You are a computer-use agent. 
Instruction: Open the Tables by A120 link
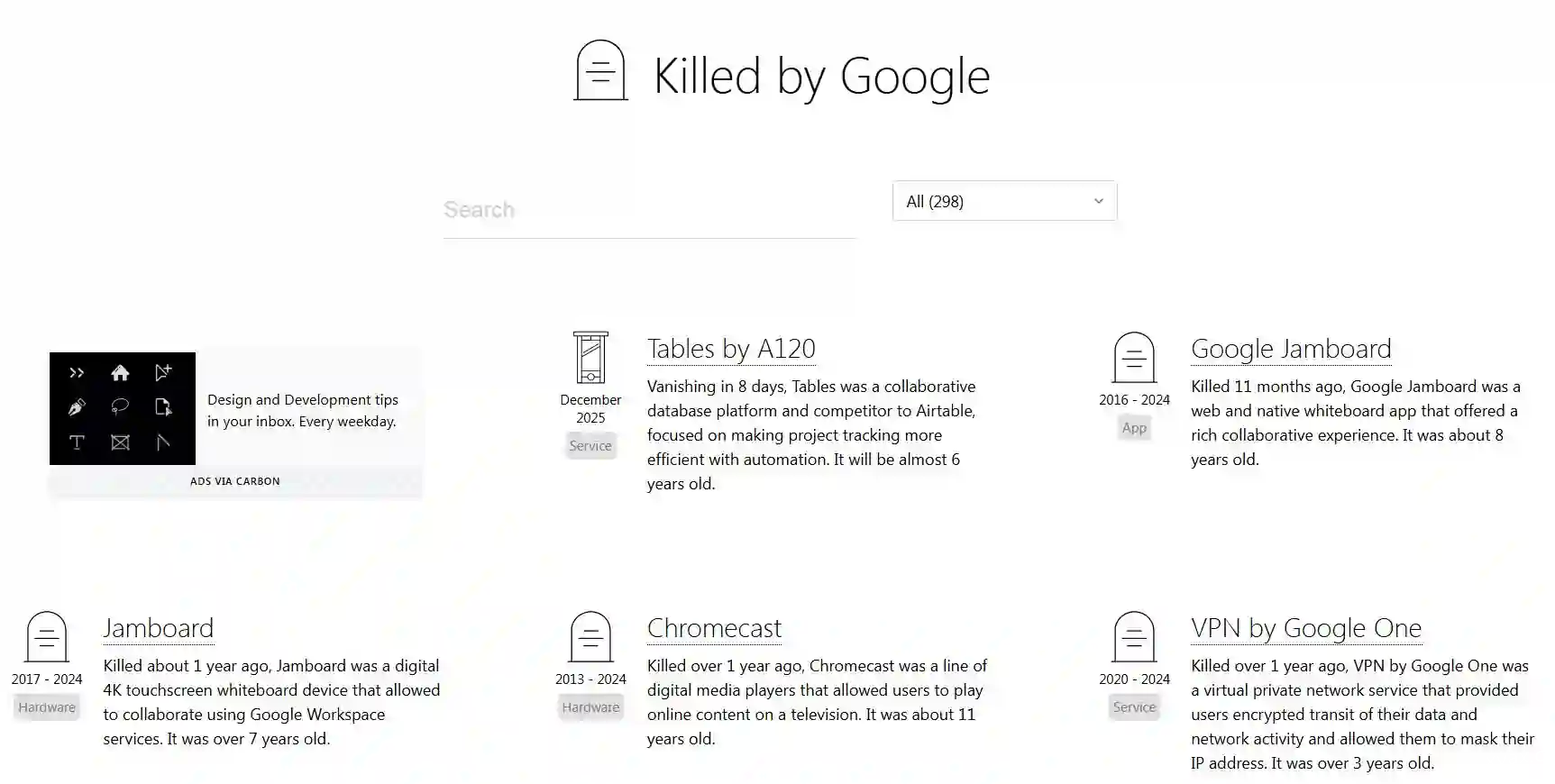click(x=731, y=349)
